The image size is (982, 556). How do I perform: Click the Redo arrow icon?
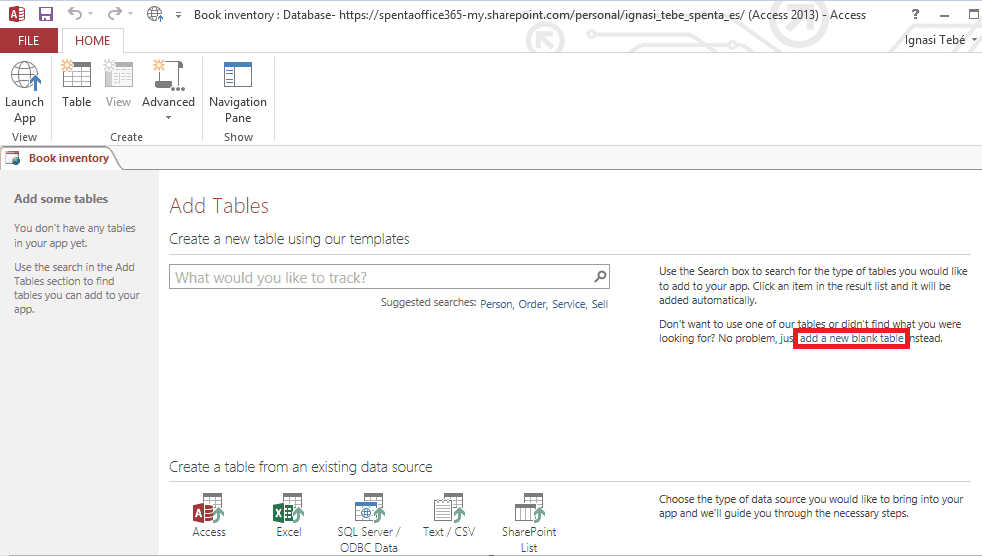115,14
